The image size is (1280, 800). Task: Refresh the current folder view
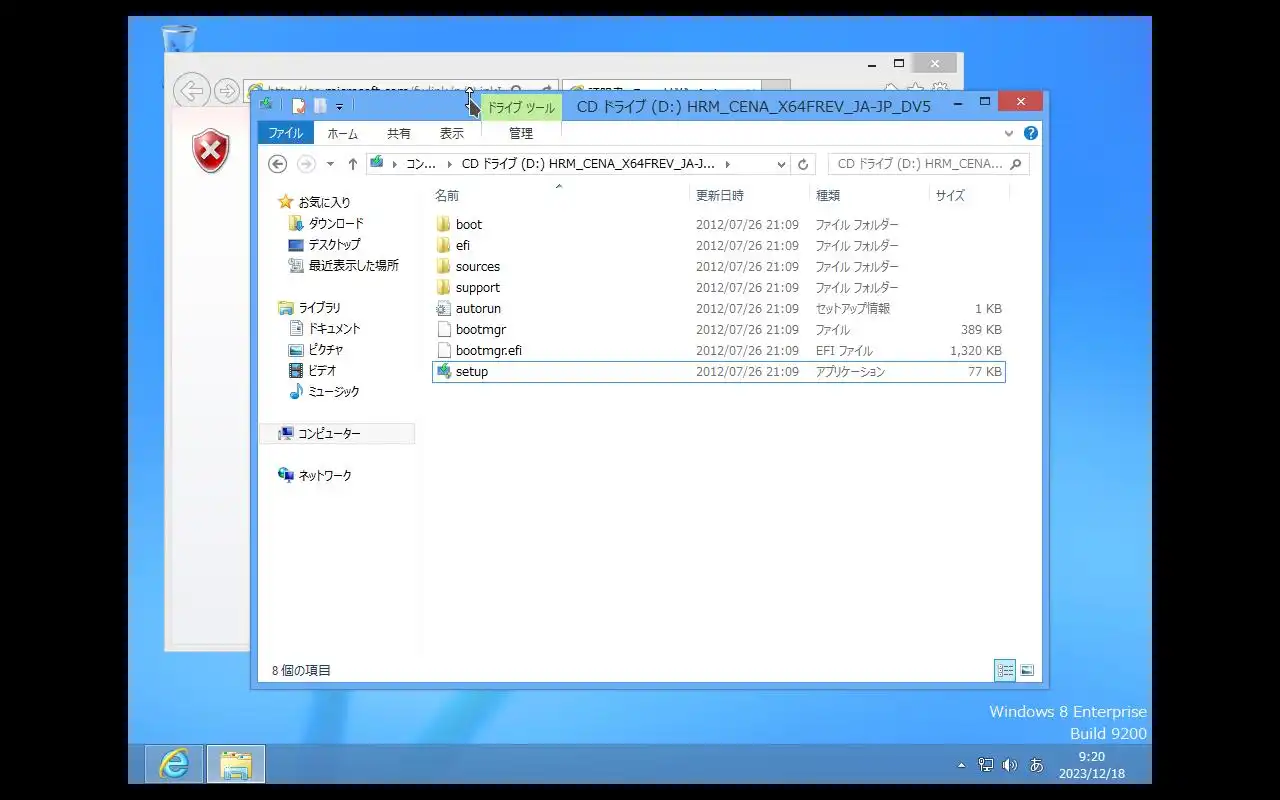coord(803,164)
